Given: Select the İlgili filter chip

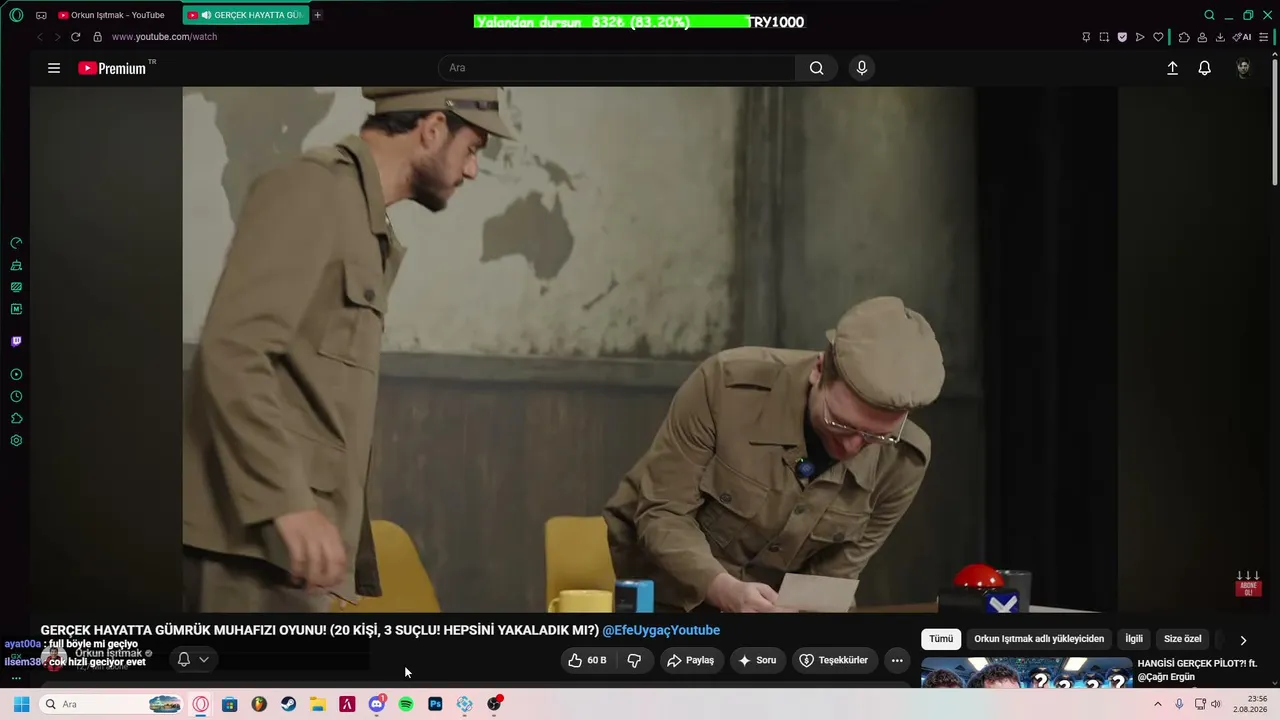Looking at the screenshot, I should tap(1134, 639).
